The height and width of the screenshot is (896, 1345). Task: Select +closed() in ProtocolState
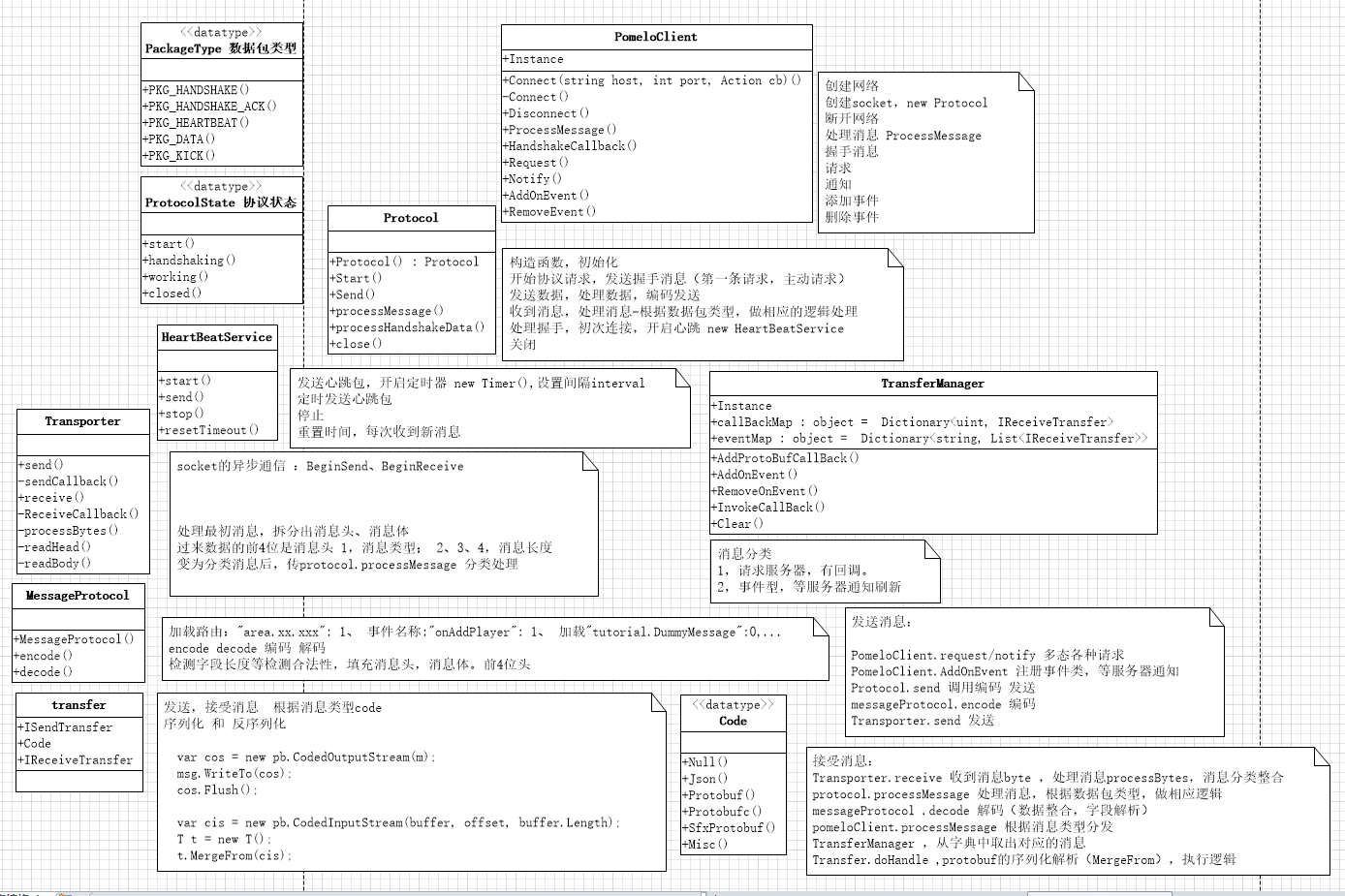172,294
